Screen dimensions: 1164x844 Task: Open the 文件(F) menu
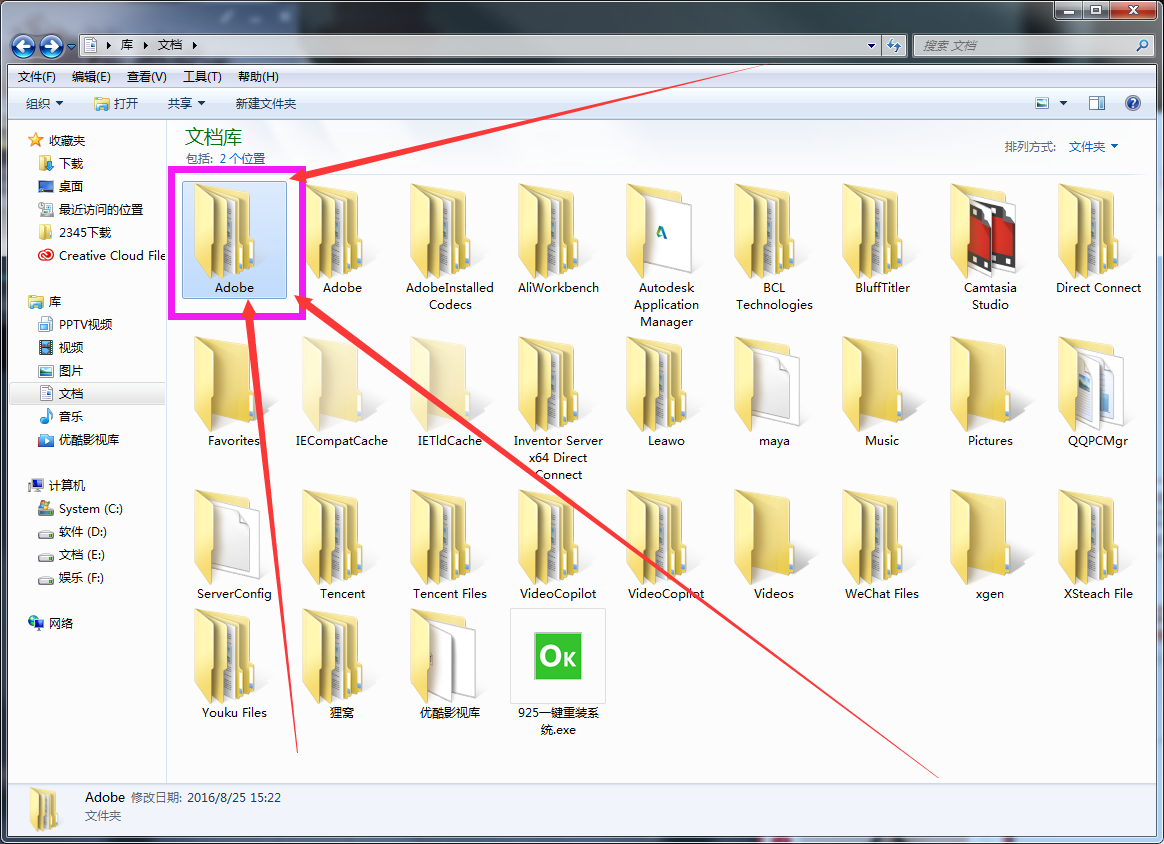point(37,77)
